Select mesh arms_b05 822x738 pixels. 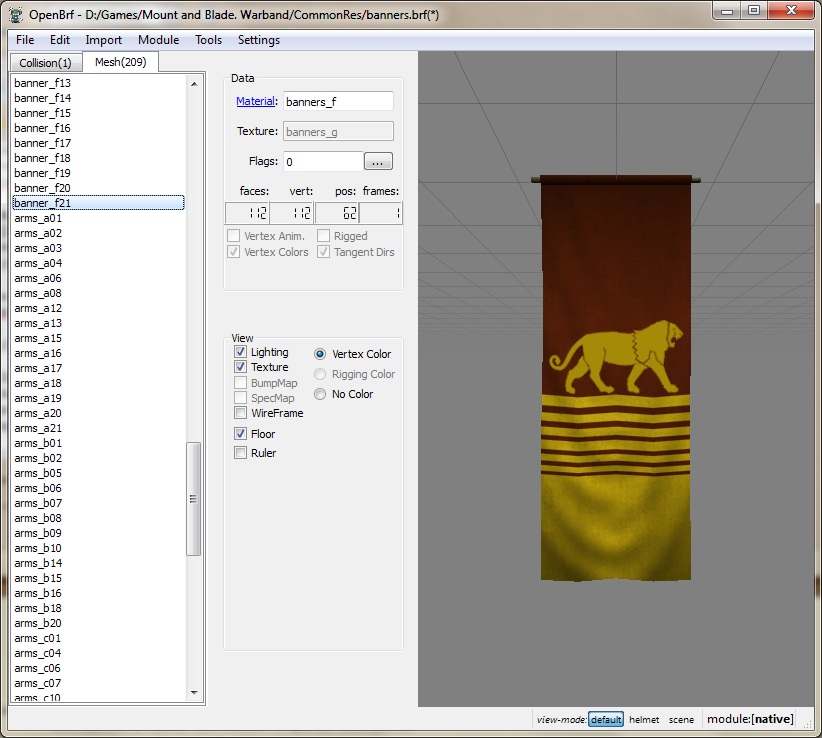(x=99, y=473)
